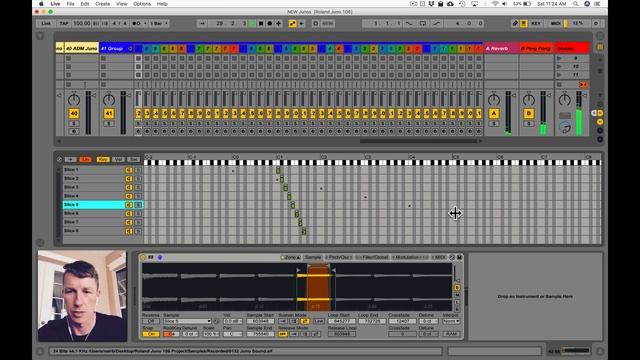Click the transport Stop button

261,24
